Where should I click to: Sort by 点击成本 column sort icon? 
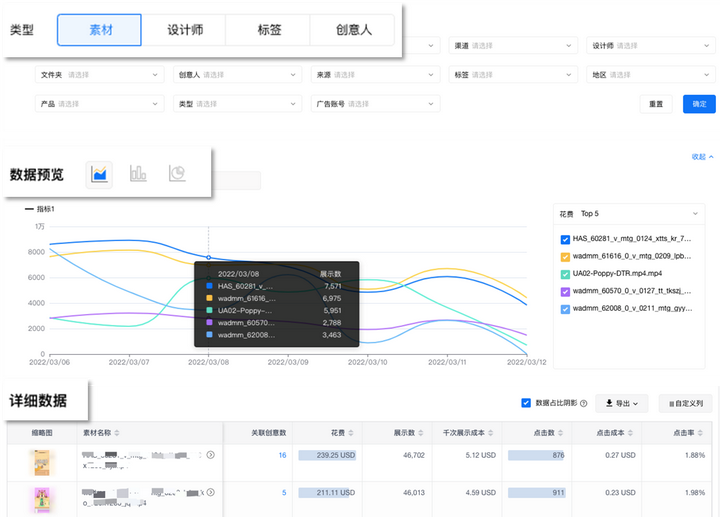click(630, 433)
